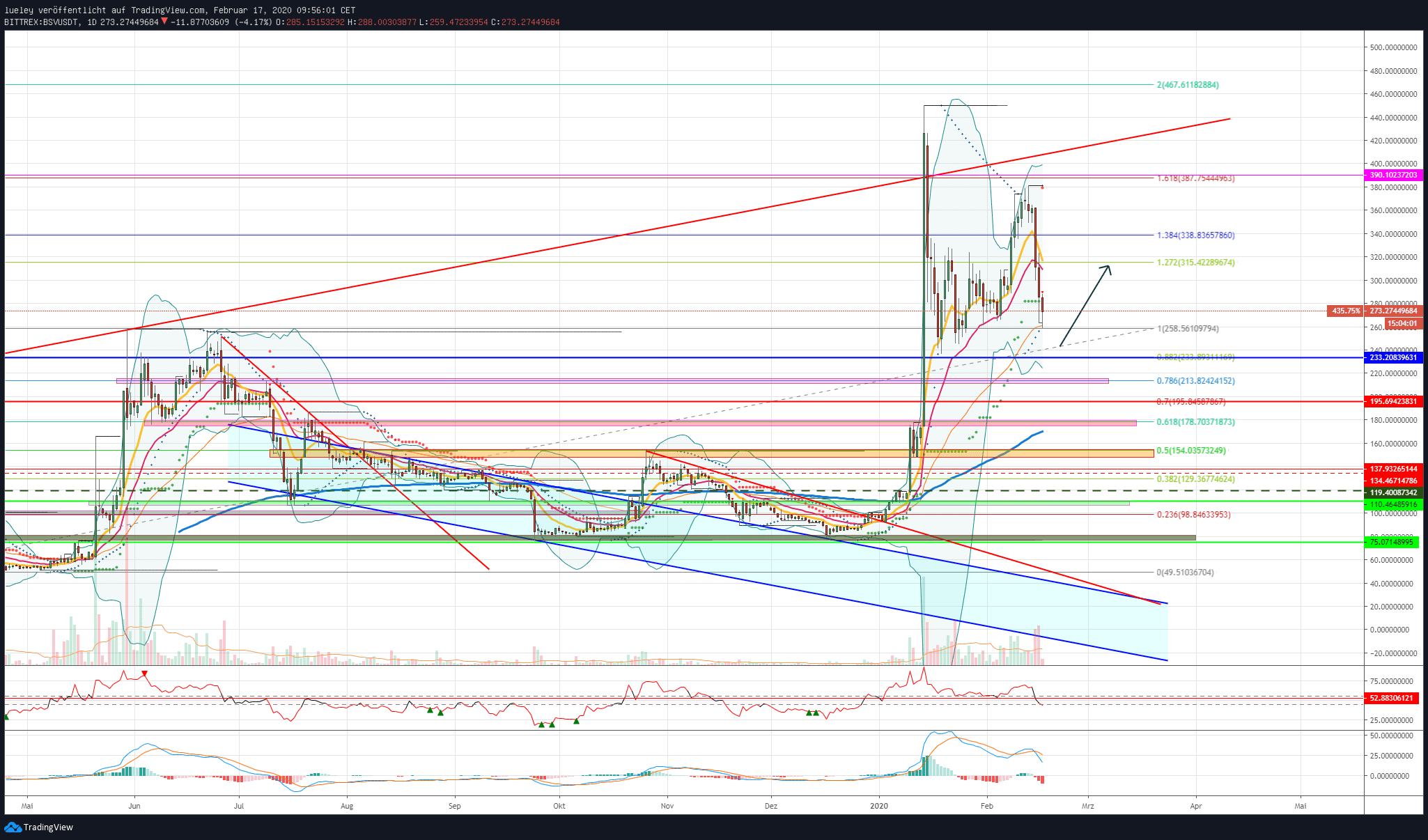The image size is (1428, 840).
Task: Click the blue 233.20839631 price axis label
Action: (1392, 357)
